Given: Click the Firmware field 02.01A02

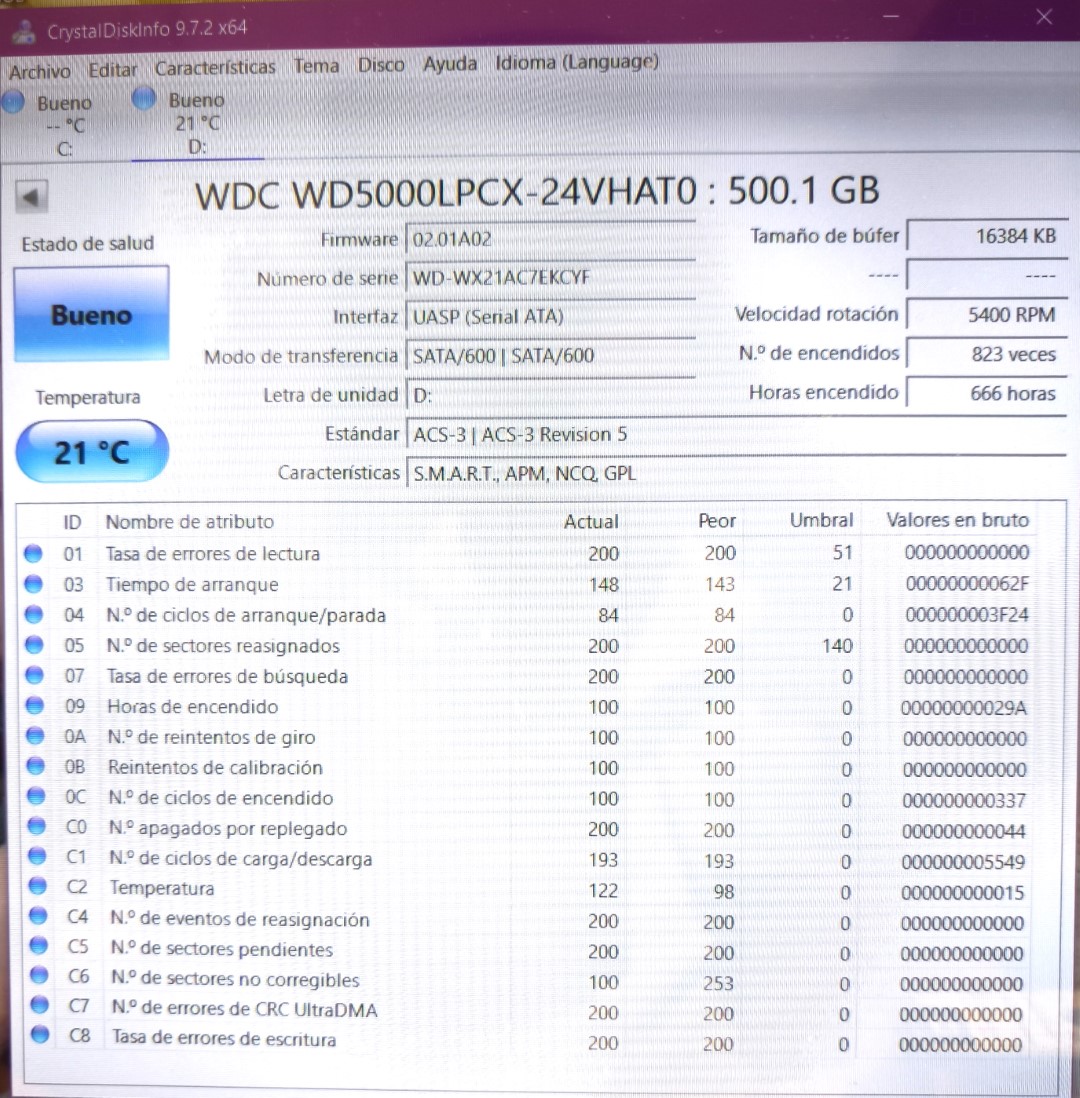Looking at the screenshot, I should [551, 239].
